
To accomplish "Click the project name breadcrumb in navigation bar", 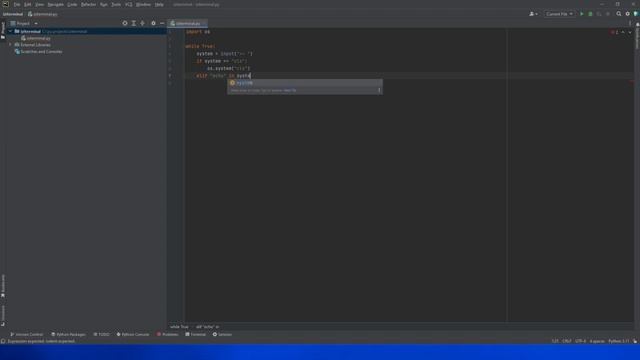I will 13,14.
